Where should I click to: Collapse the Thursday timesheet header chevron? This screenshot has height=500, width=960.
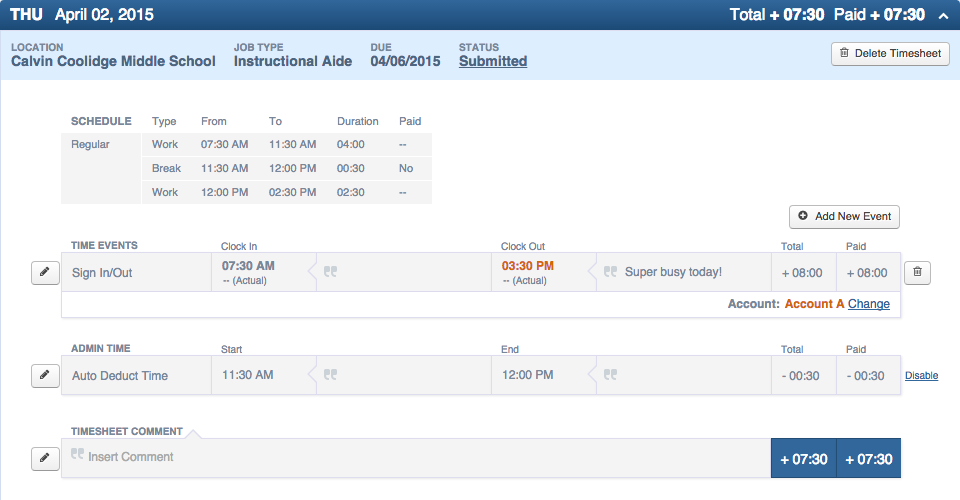(x=943, y=15)
